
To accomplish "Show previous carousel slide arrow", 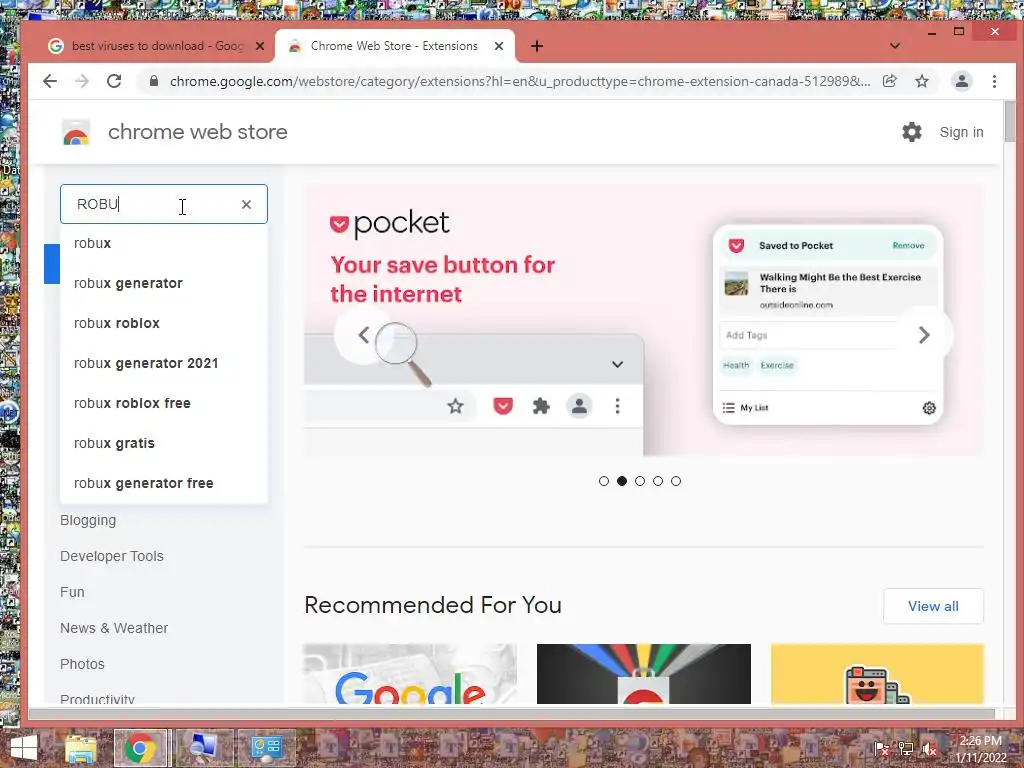I will (363, 335).
